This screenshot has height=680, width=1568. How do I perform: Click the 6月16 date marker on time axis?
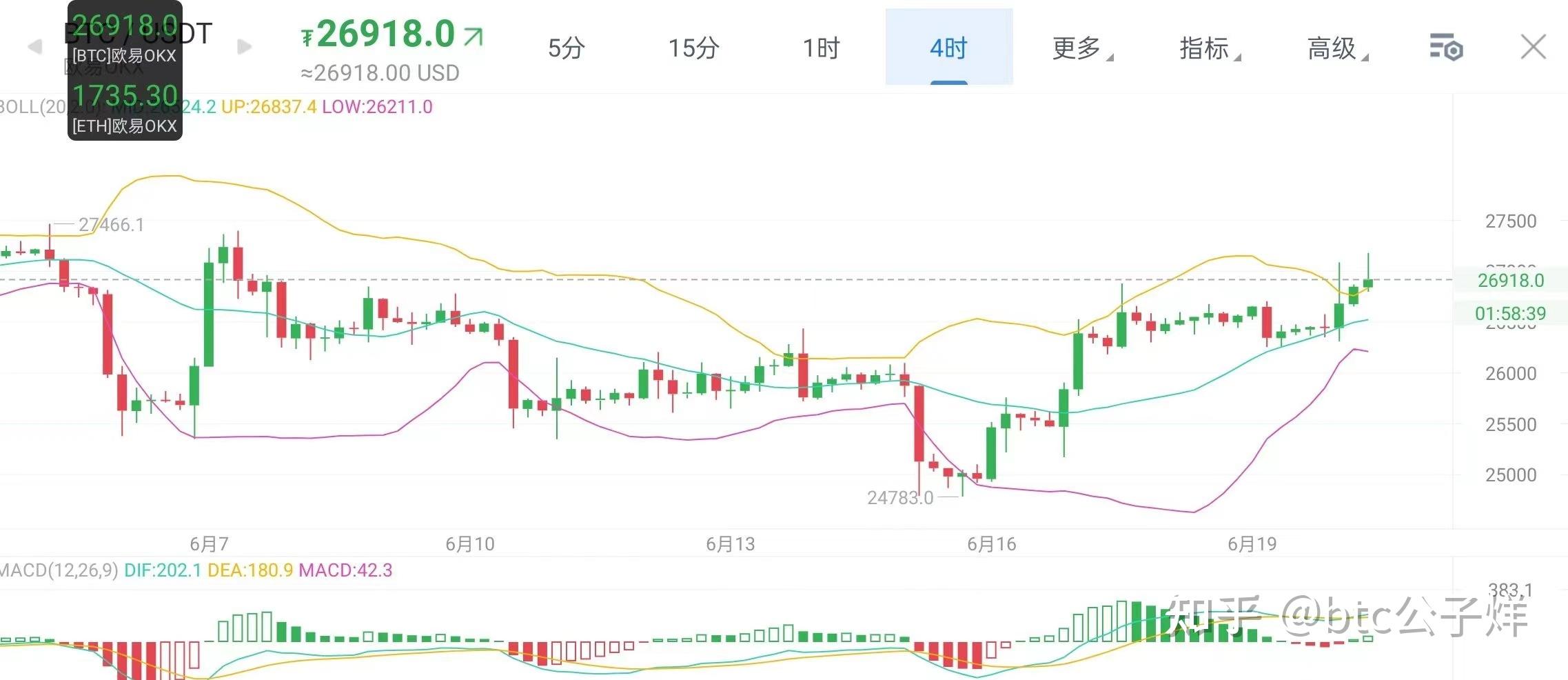point(991,544)
